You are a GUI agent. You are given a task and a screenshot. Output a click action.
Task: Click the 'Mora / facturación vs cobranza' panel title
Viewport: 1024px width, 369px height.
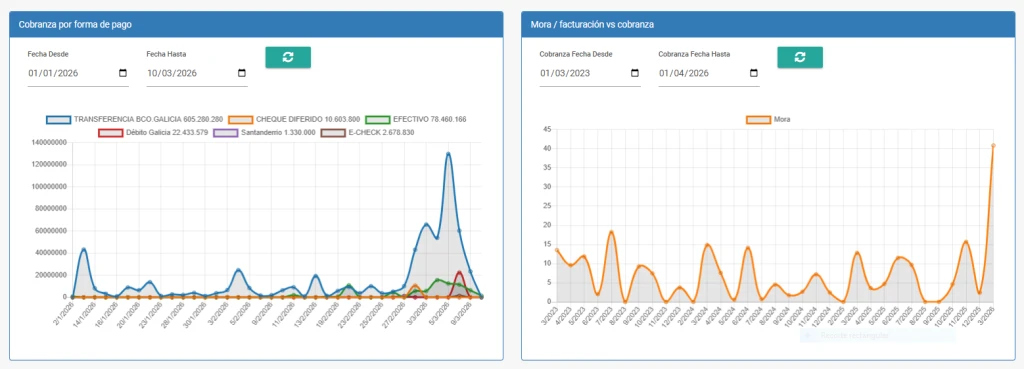tap(592, 24)
